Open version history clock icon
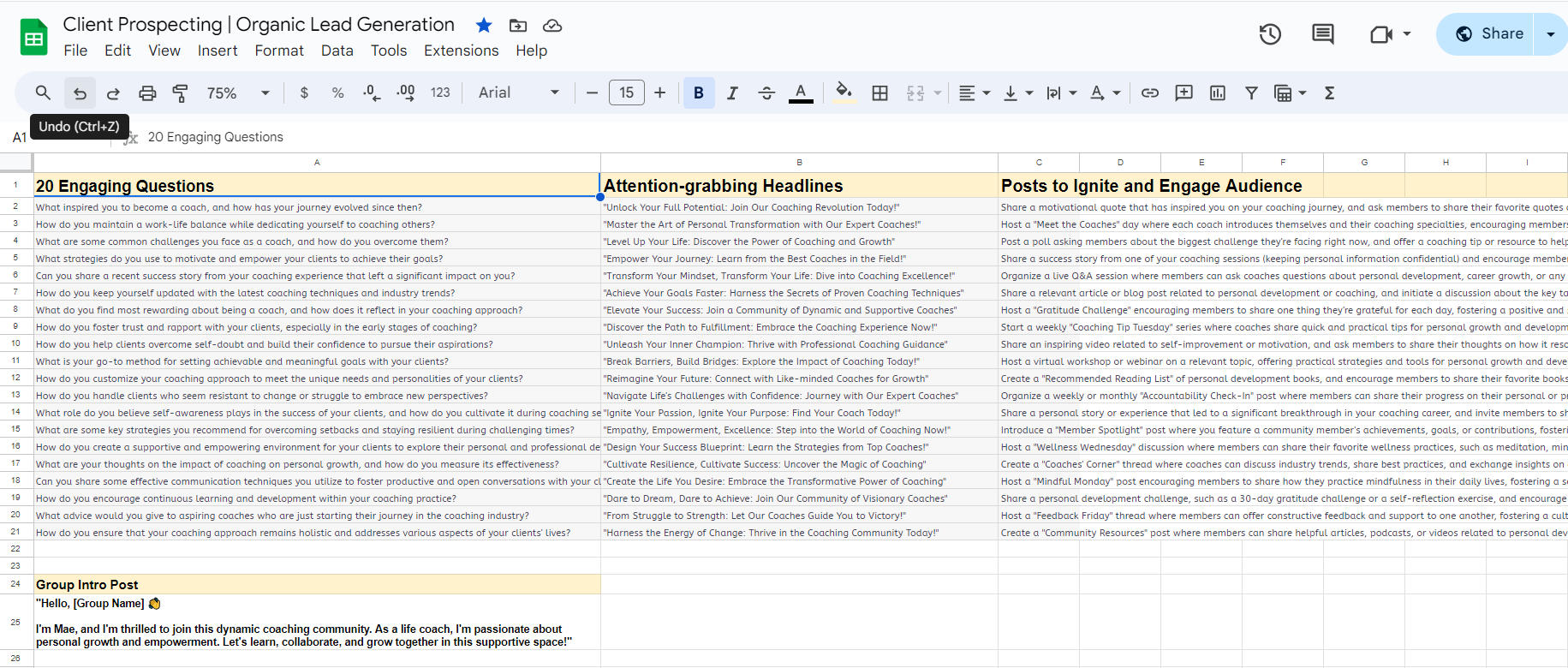Image resolution: width=1568 pixels, height=668 pixels. pos(1270,34)
